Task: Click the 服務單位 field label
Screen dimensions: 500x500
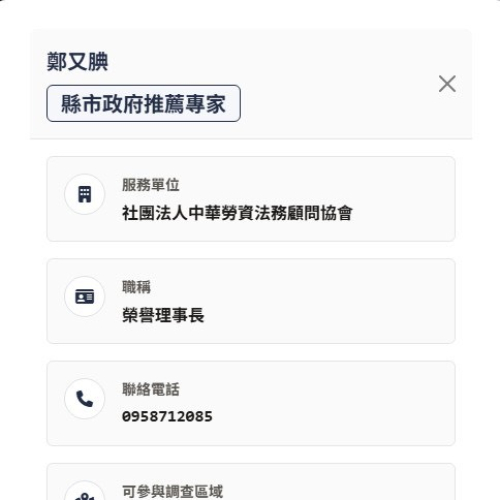Action: pyautogui.click(x=151, y=185)
